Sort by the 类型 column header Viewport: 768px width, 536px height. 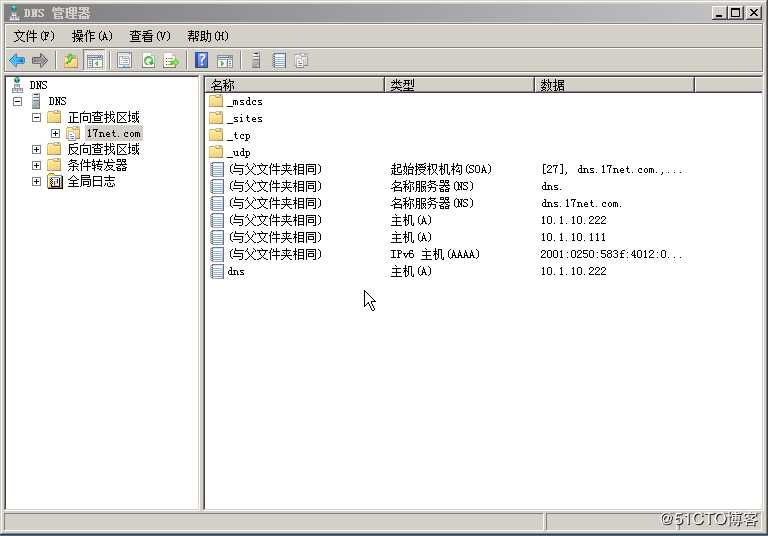[x=459, y=85]
